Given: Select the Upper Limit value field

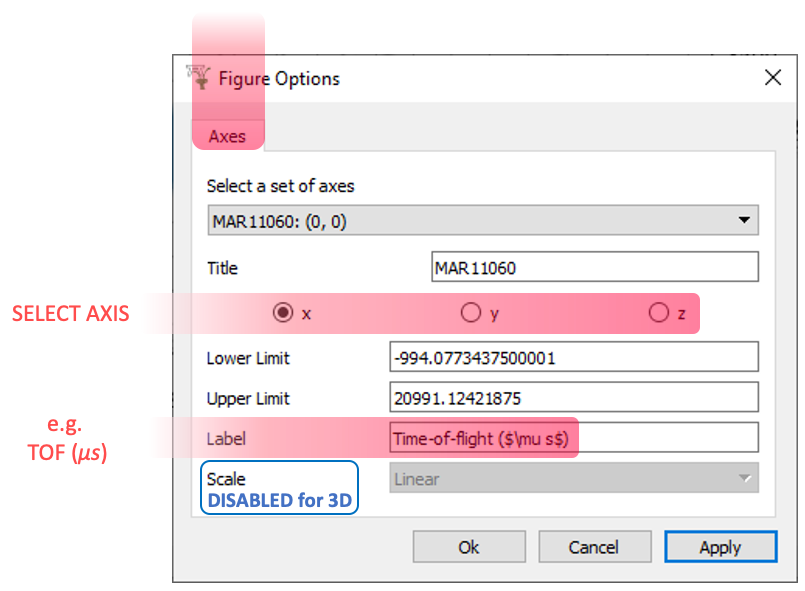Looking at the screenshot, I should (573, 397).
